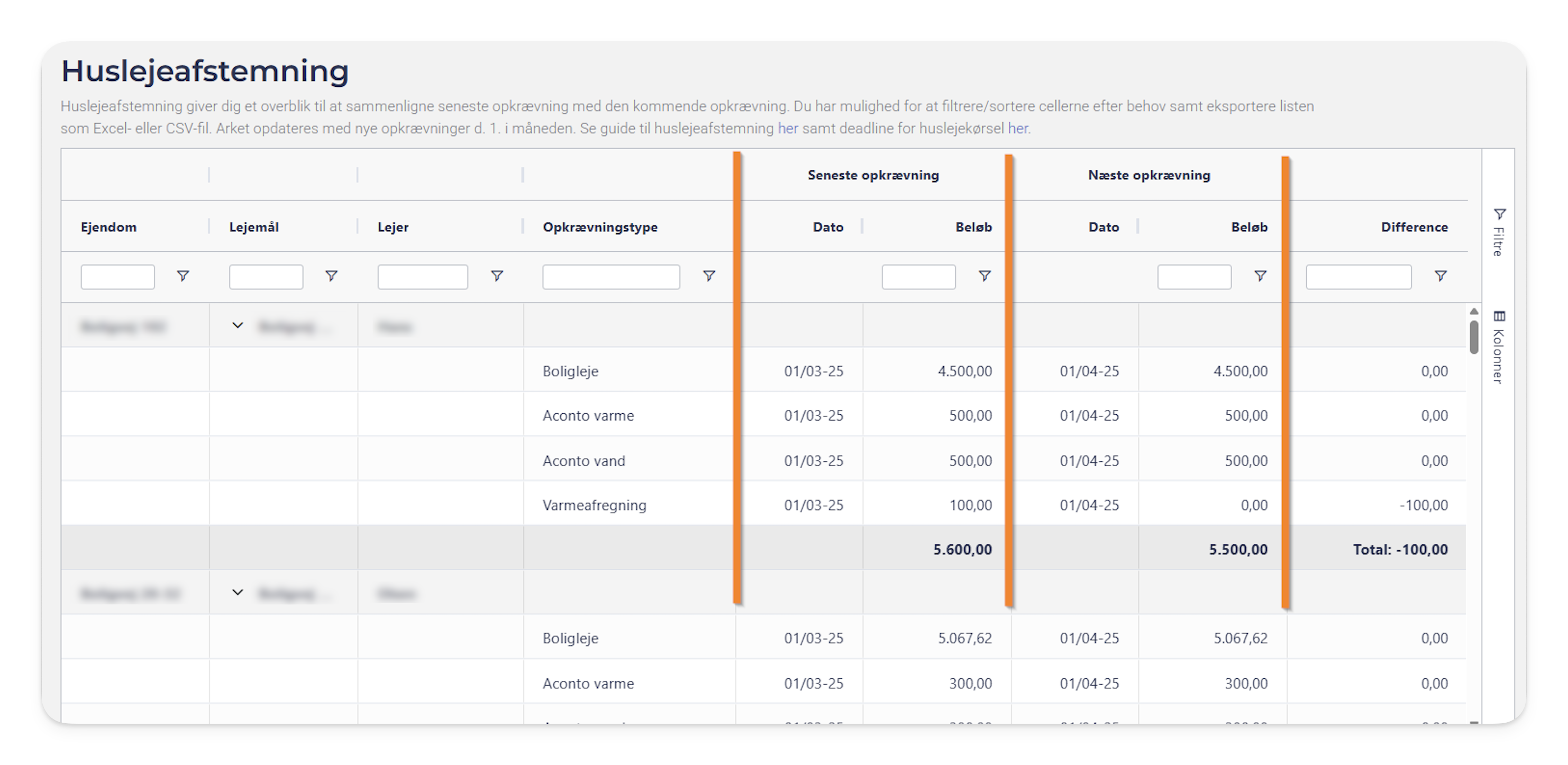Viewport: 1568px width, 765px height.
Task: Sort by Dato under Næste opkrævning
Action: 1104,227
